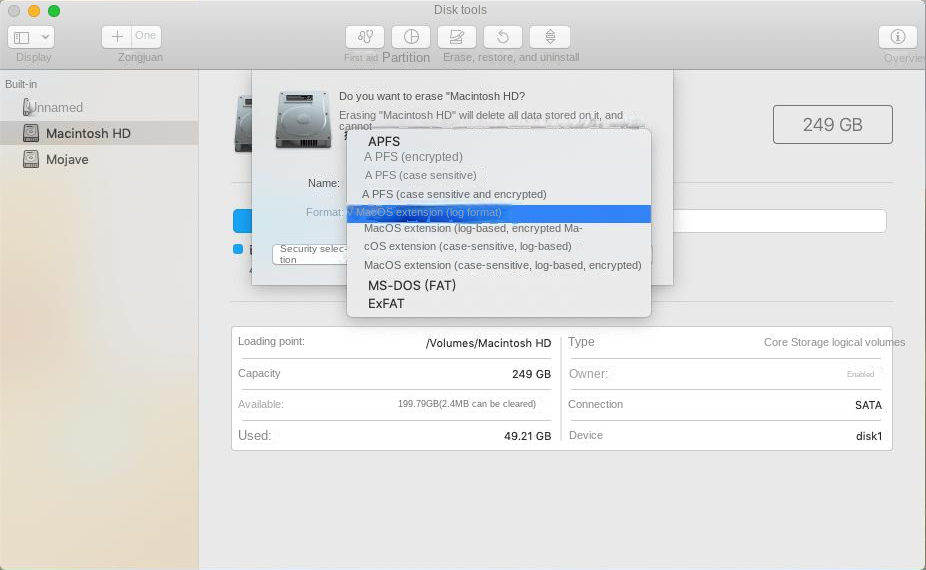Expand the Display dropdown chevron
This screenshot has width=926, height=570.
45,37
